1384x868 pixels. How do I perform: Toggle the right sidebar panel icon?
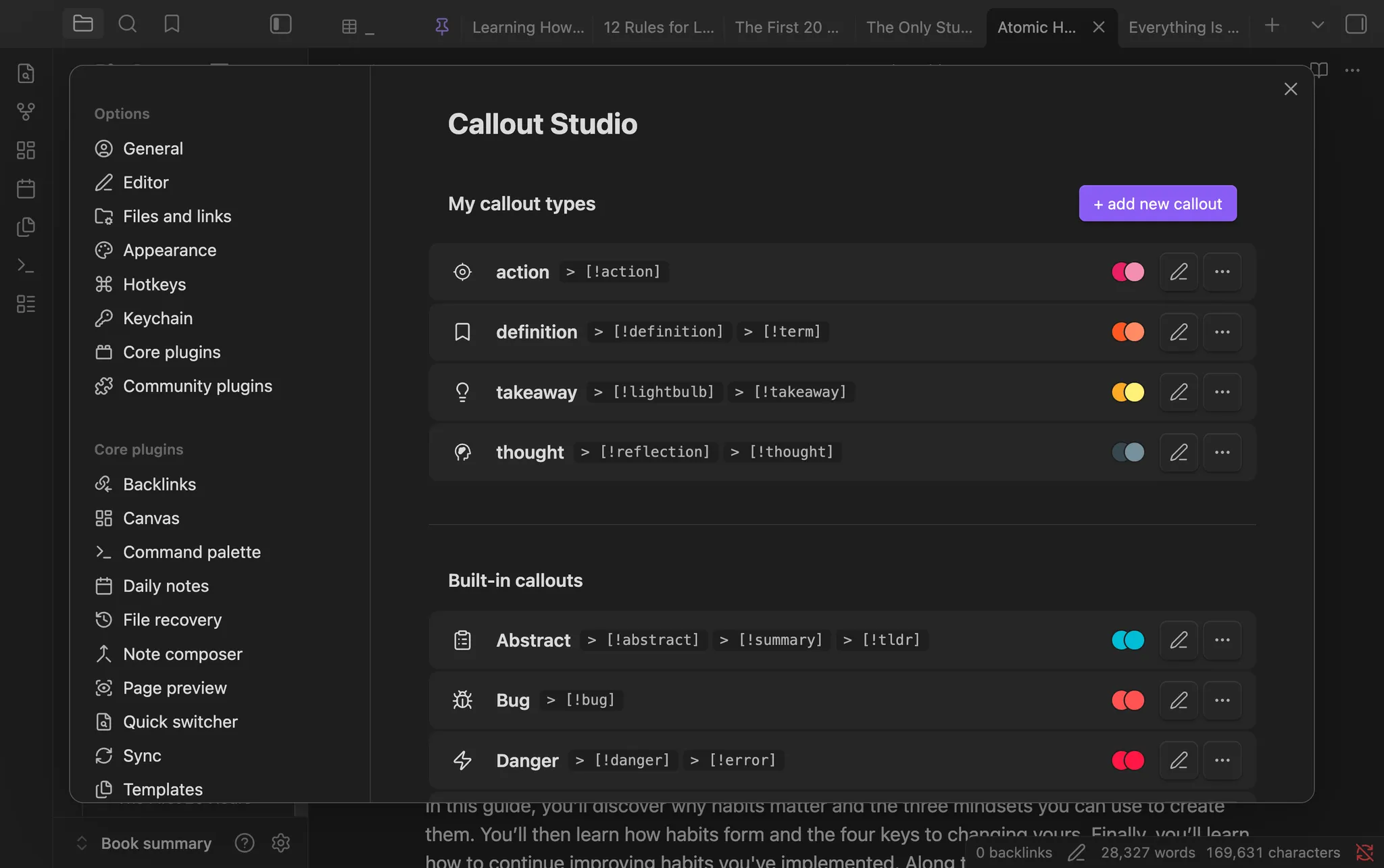pyautogui.click(x=1356, y=24)
